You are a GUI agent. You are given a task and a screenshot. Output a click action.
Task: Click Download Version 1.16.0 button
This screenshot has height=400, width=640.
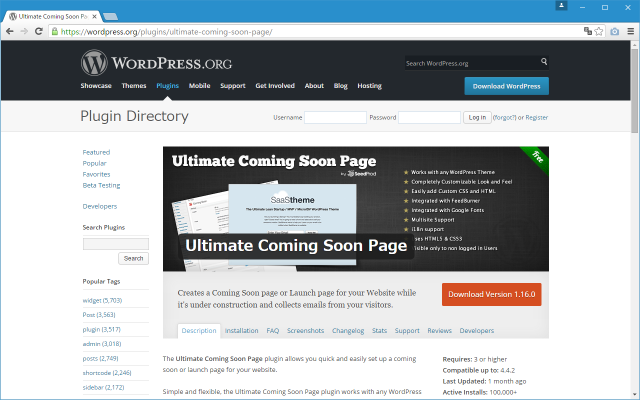coord(492,294)
